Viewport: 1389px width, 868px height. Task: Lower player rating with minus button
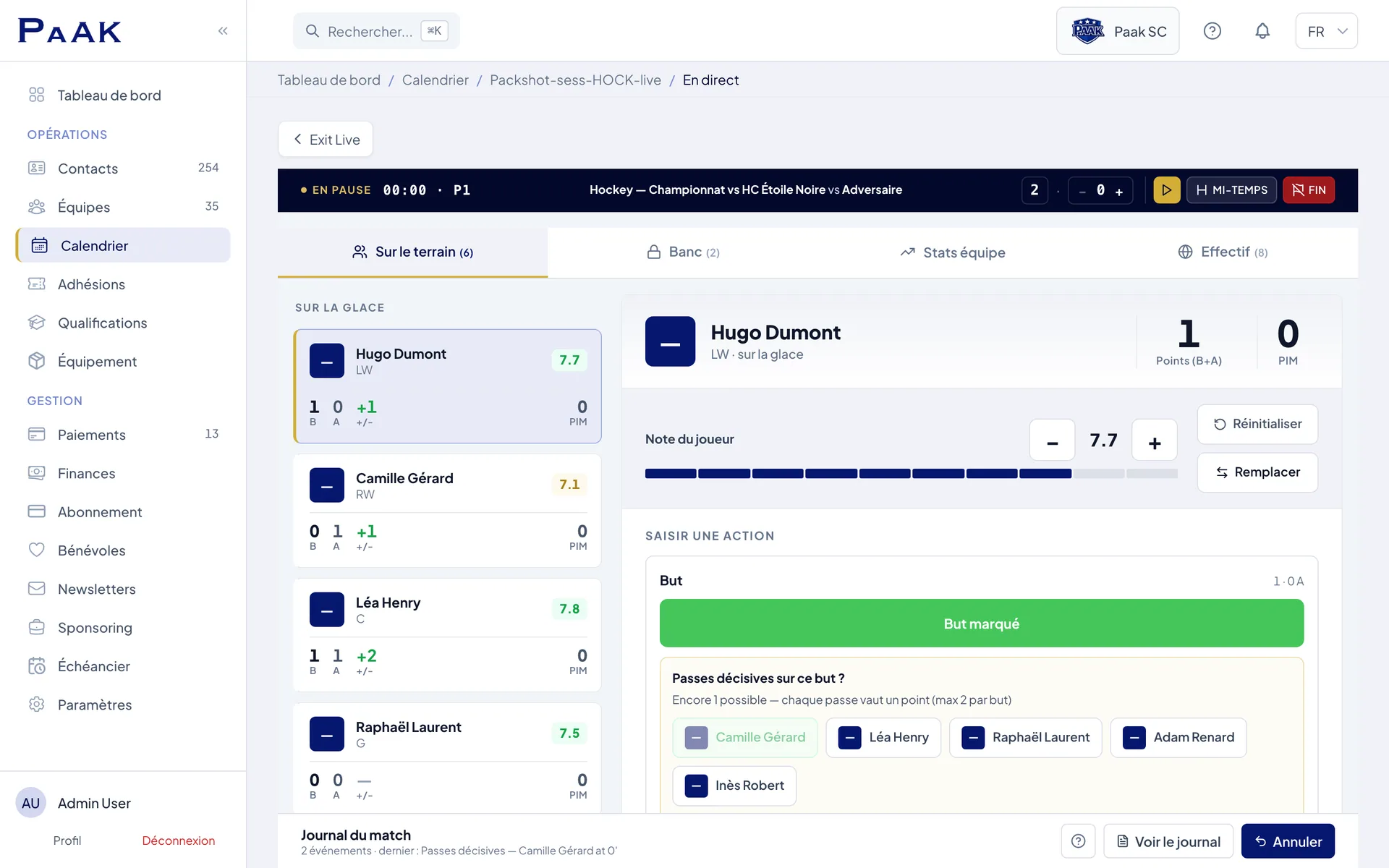[1053, 441]
